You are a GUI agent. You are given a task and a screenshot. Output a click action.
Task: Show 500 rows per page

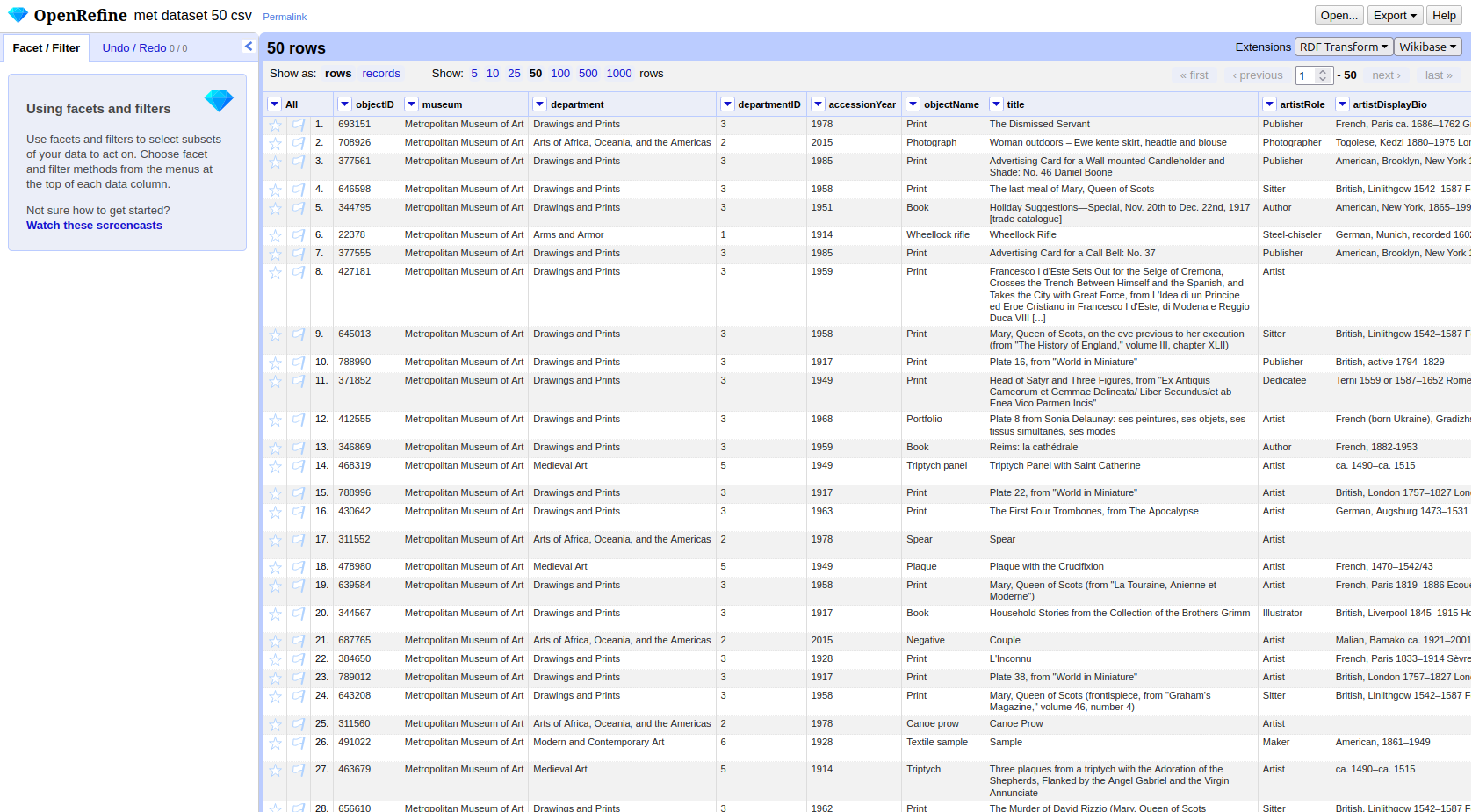click(588, 74)
